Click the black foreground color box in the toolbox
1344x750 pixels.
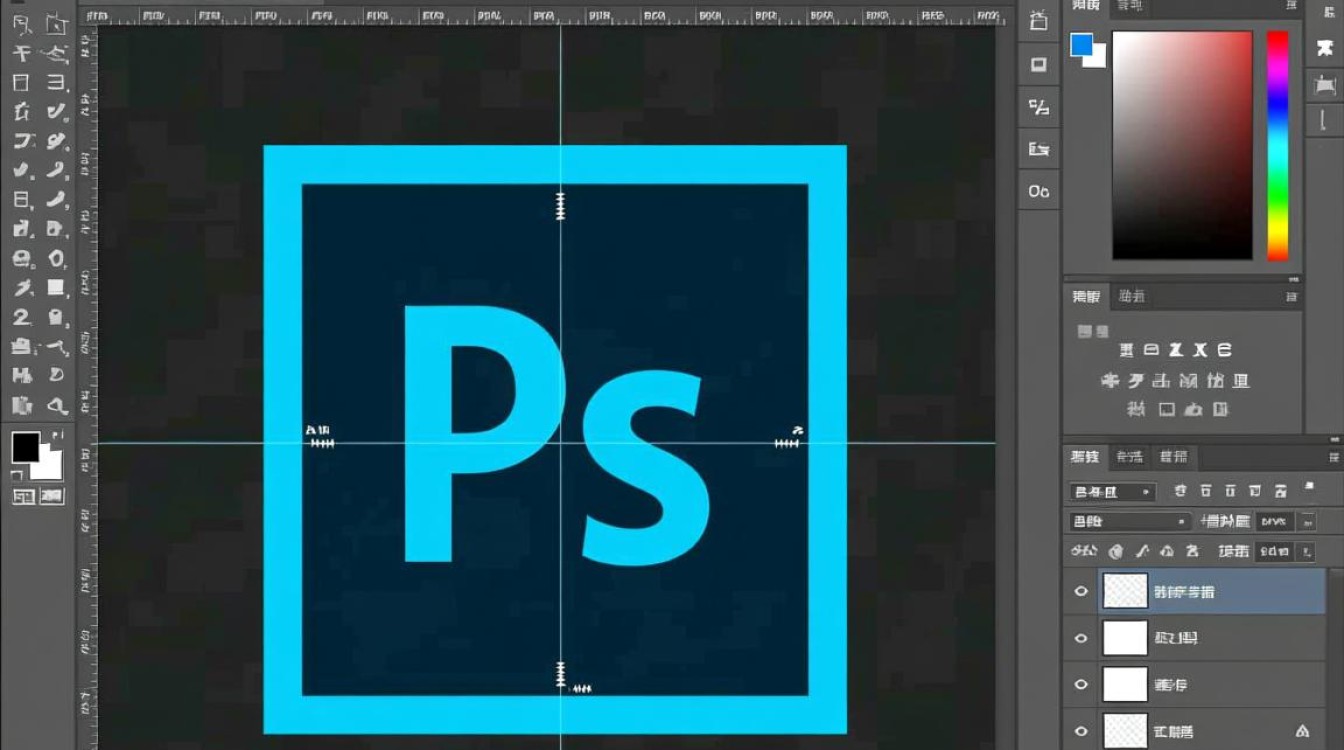pos(26,447)
